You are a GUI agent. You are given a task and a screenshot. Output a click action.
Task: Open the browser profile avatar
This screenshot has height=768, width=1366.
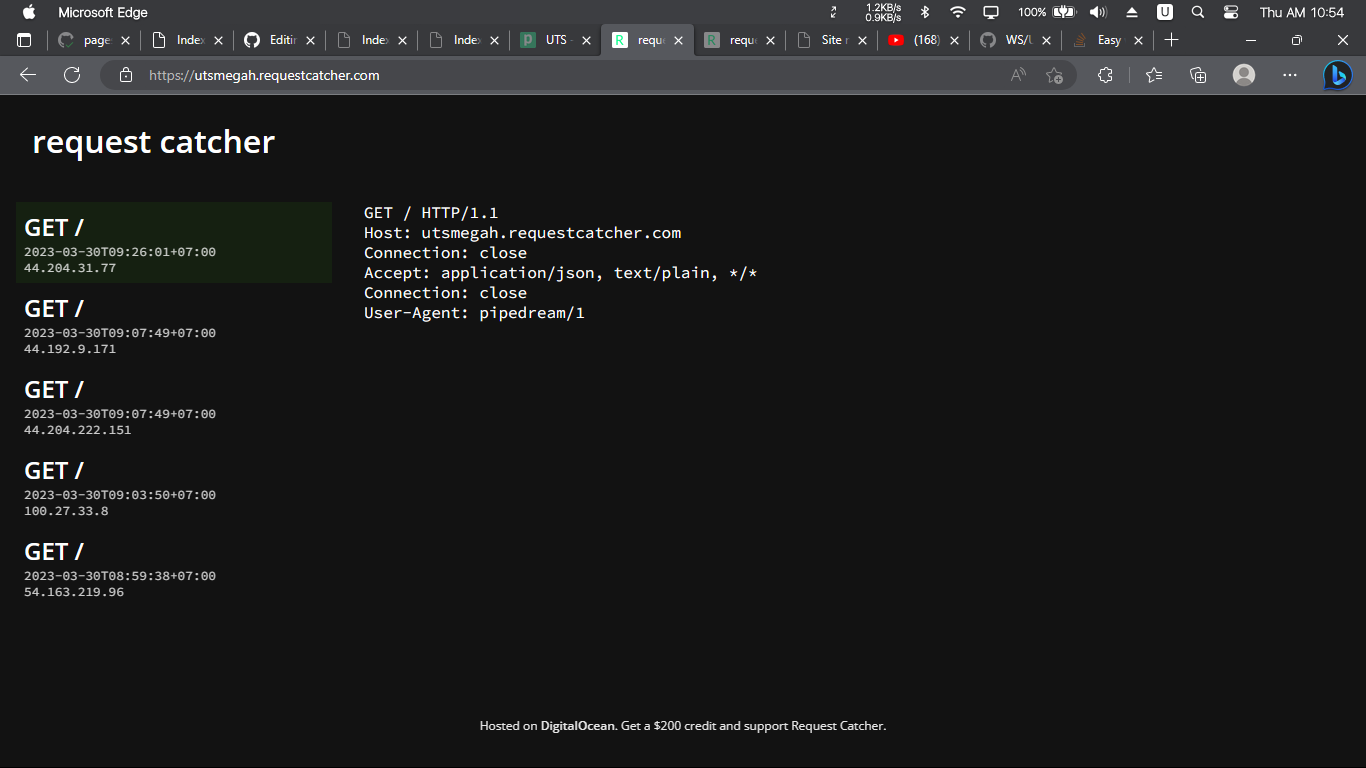pos(1243,75)
